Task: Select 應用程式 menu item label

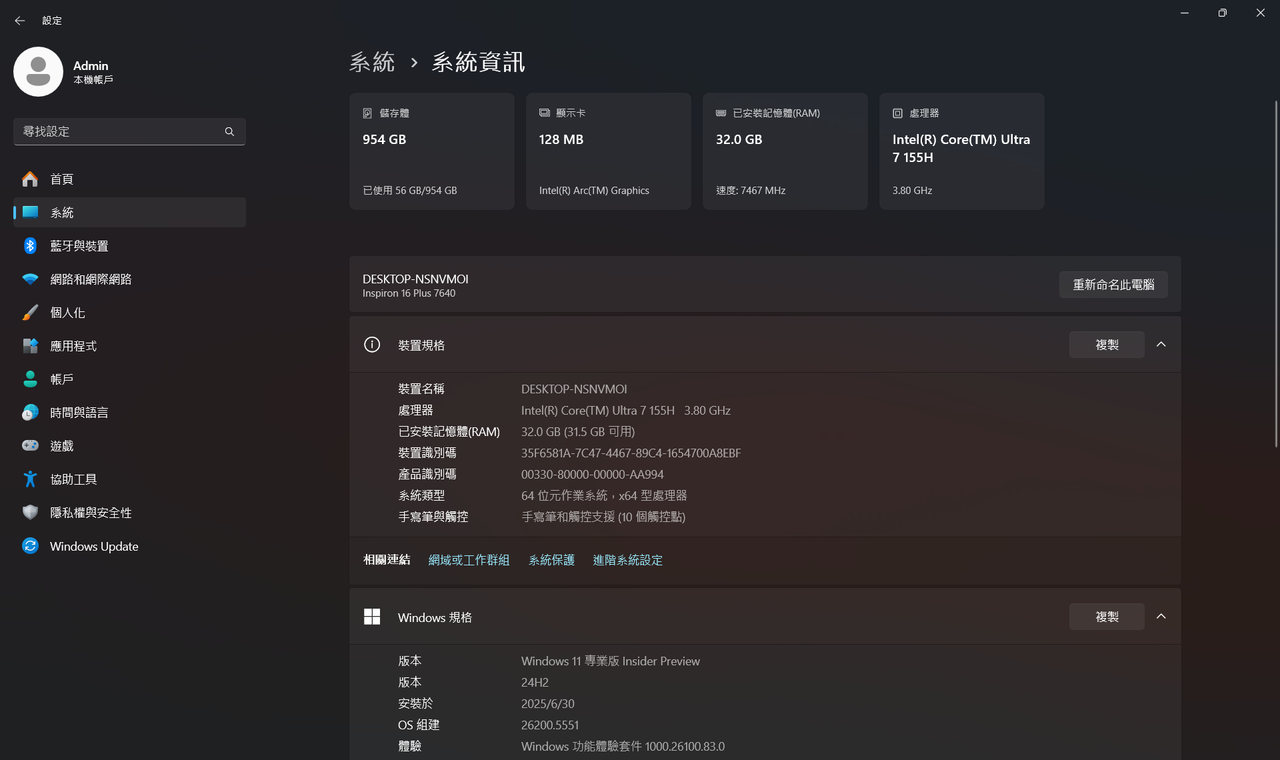Action: pos(74,346)
